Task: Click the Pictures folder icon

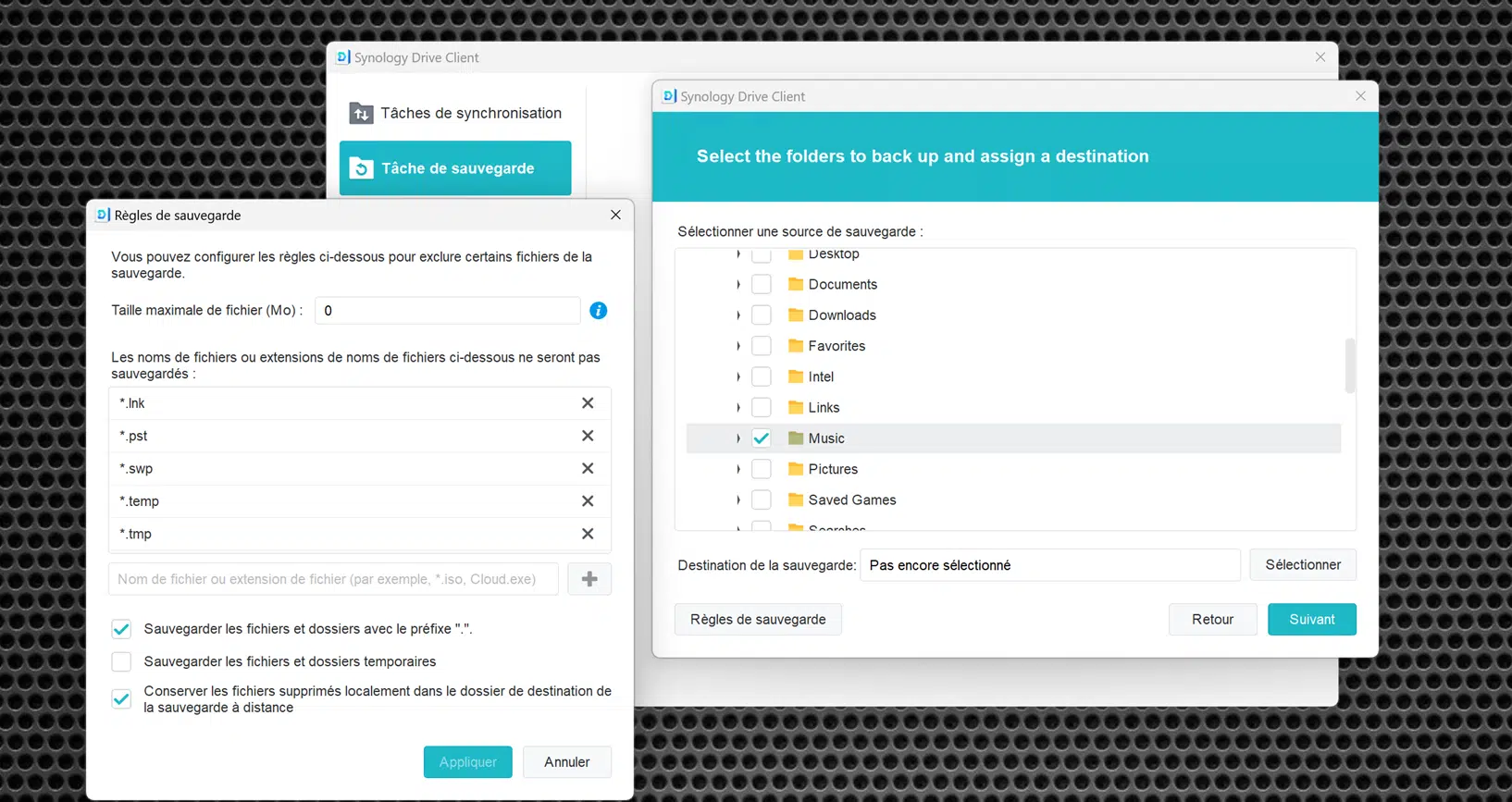Action: 796,469
